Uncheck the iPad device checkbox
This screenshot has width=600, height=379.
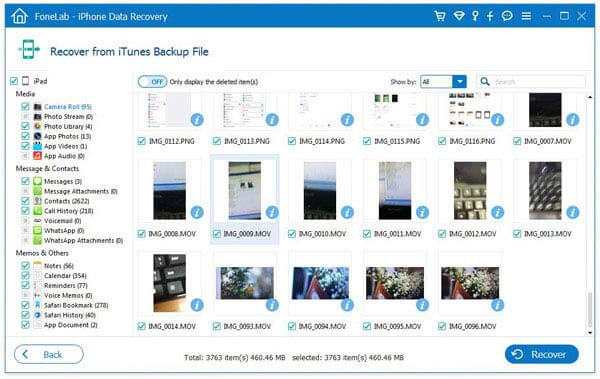coord(14,81)
